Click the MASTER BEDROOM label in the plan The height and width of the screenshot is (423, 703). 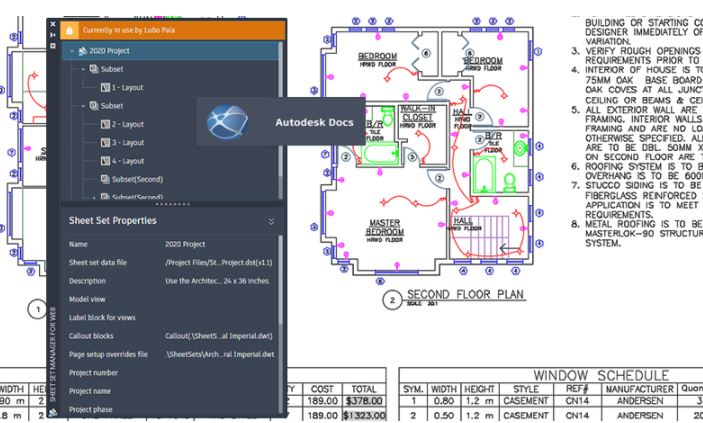click(385, 227)
